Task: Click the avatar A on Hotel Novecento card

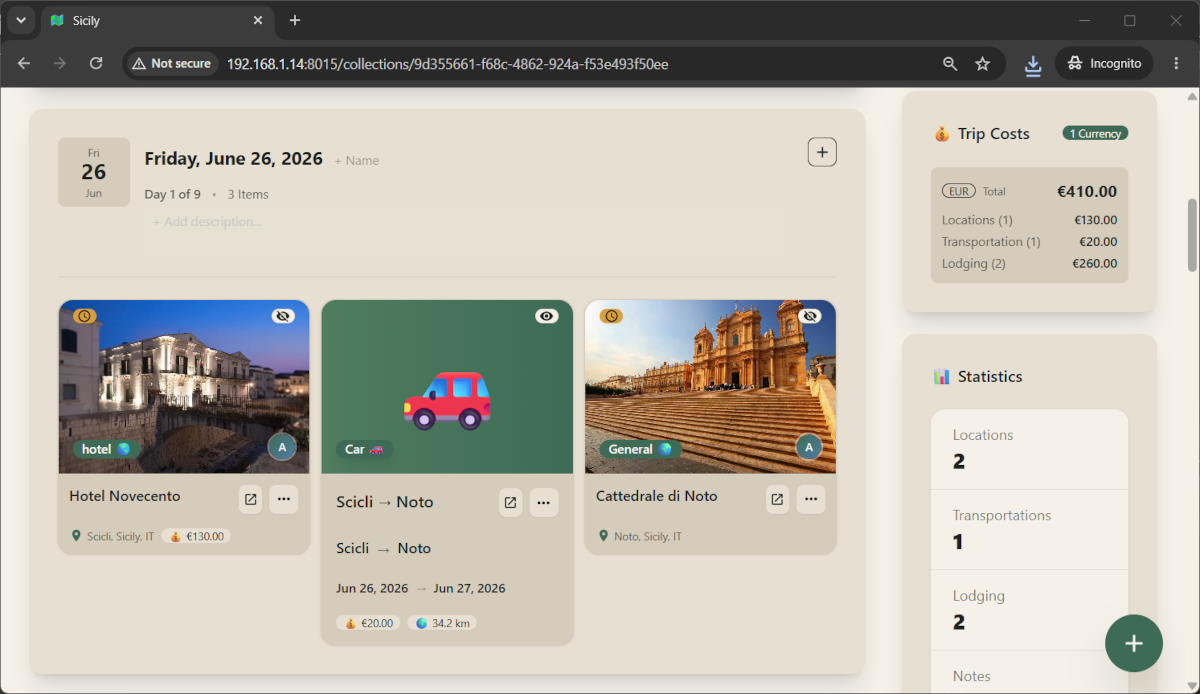Action: 282,447
